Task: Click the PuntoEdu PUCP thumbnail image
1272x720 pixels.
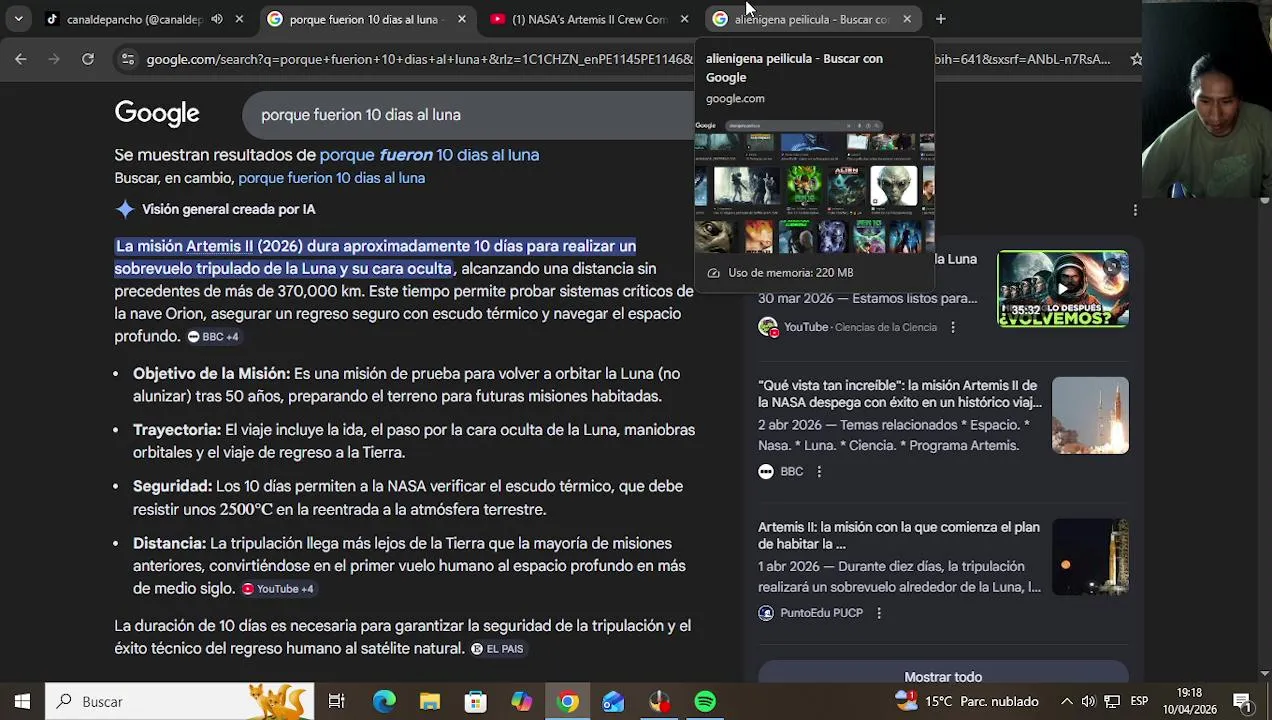Action: [x=1090, y=557]
